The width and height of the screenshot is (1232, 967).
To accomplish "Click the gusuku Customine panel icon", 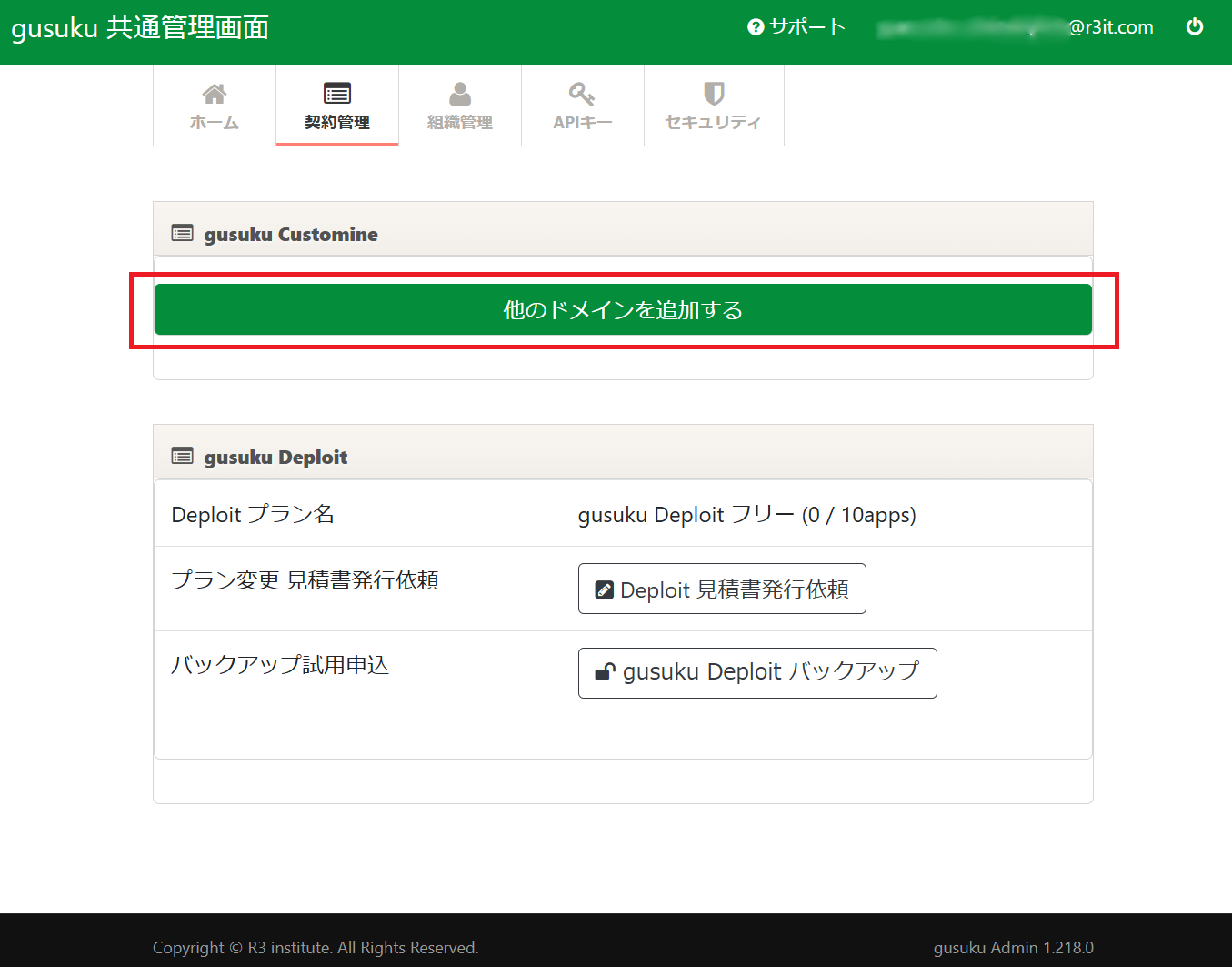I will click(182, 234).
